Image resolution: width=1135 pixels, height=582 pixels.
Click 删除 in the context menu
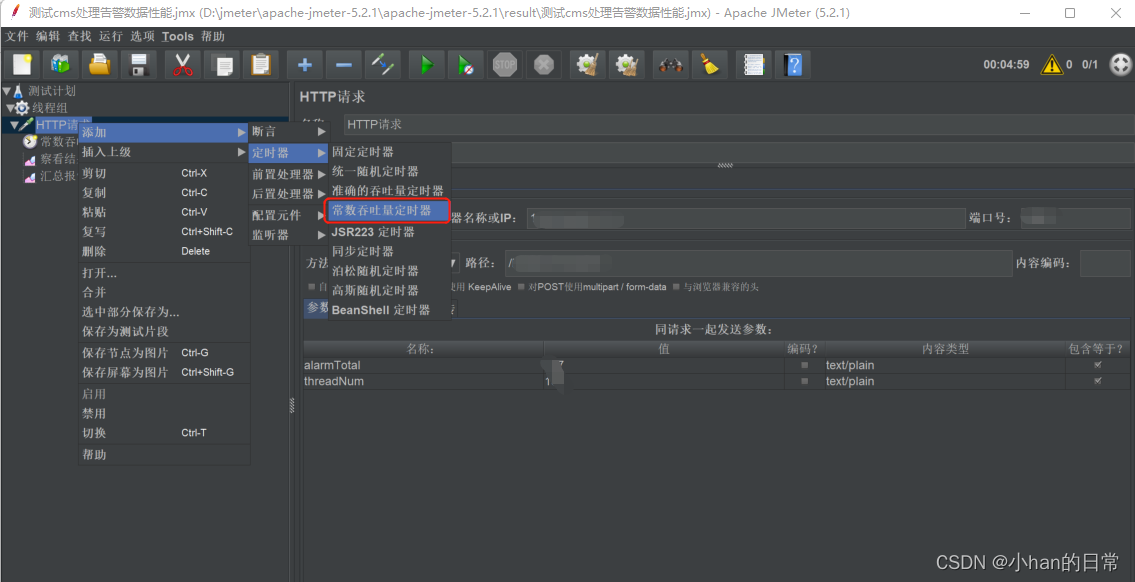(x=164, y=251)
